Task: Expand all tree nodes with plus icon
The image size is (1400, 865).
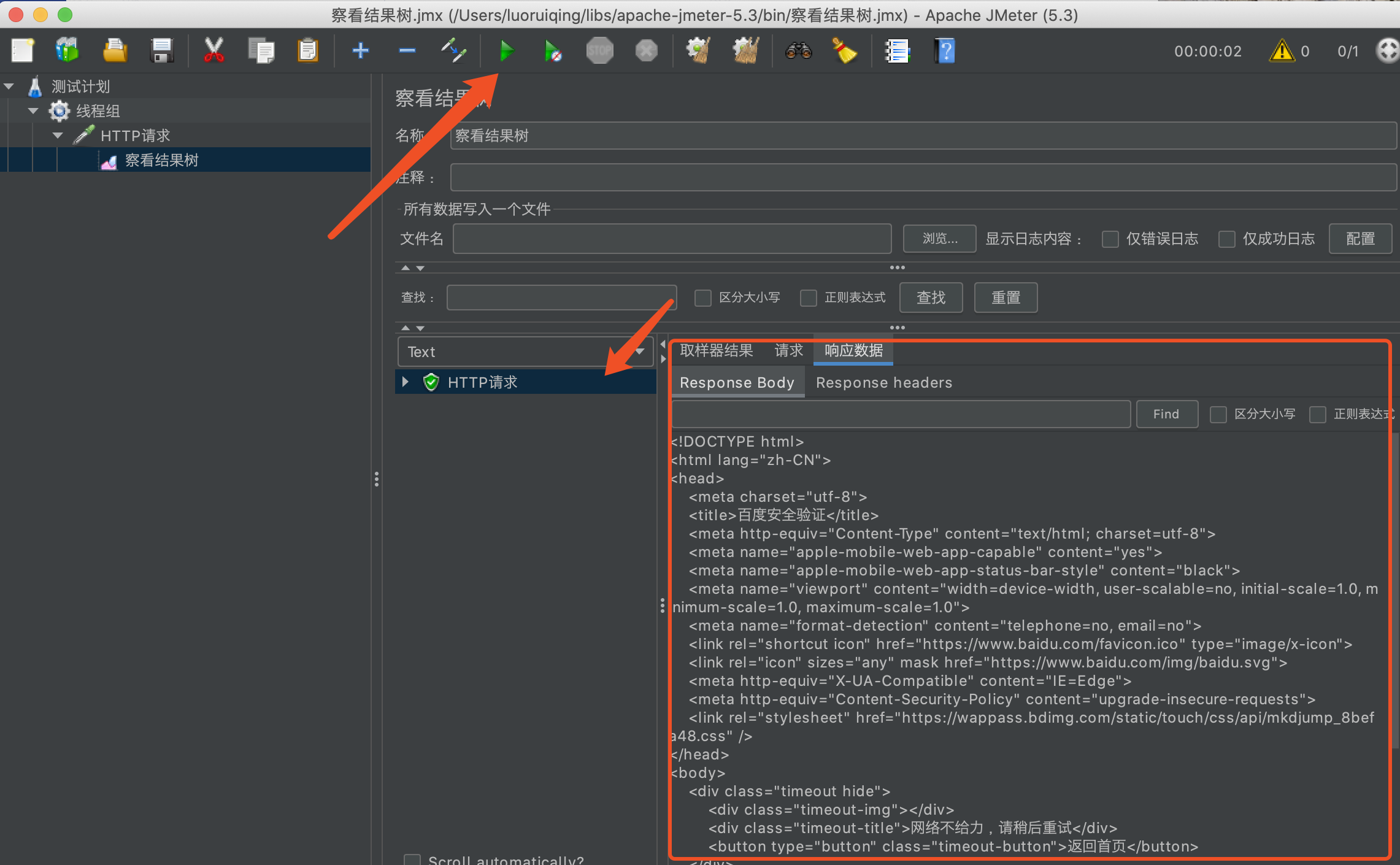Action: click(x=361, y=50)
